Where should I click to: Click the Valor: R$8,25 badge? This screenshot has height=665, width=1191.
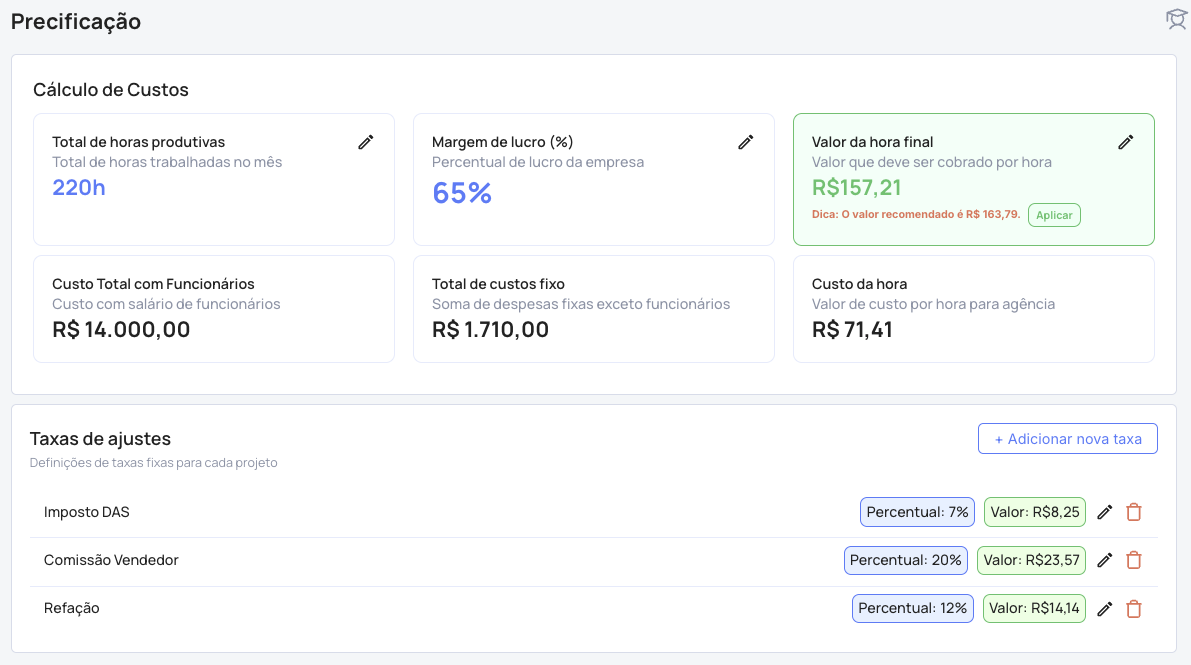[x=1035, y=512]
